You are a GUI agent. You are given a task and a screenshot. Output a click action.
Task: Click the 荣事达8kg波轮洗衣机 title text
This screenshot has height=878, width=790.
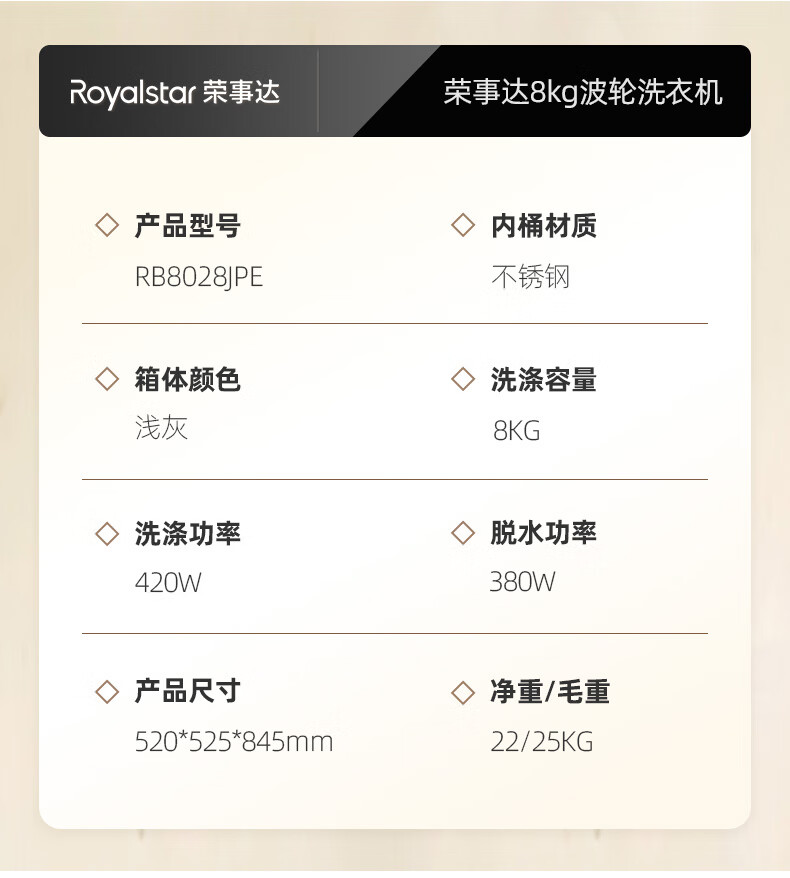click(x=582, y=94)
